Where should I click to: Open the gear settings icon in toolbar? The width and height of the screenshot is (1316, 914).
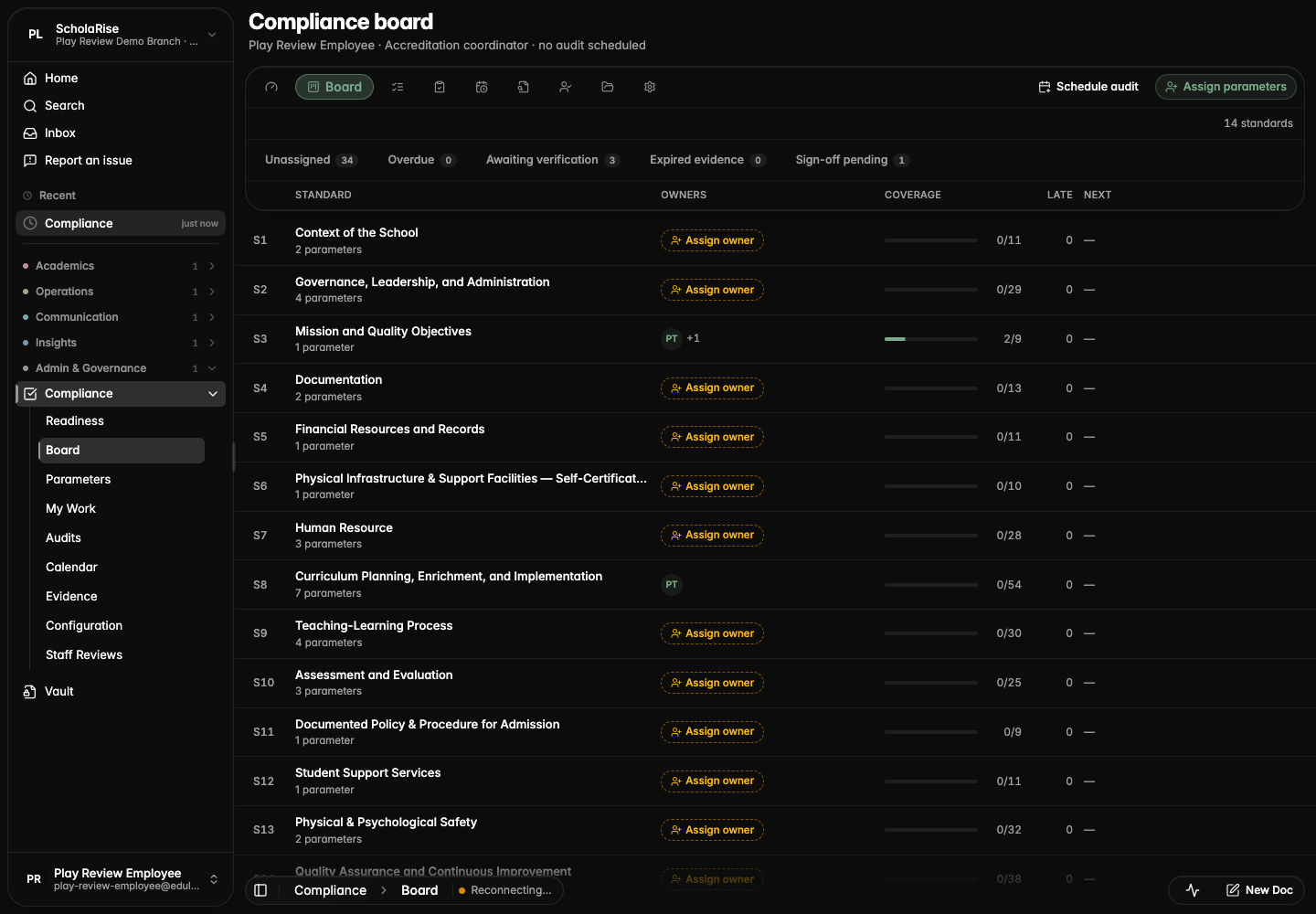pos(650,87)
